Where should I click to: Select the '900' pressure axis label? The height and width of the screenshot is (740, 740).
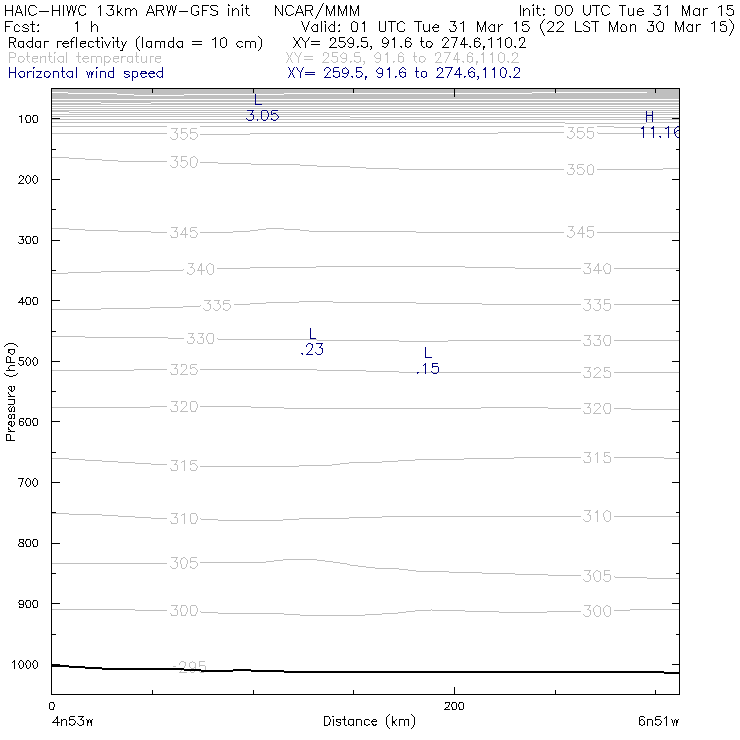[x=28, y=604]
